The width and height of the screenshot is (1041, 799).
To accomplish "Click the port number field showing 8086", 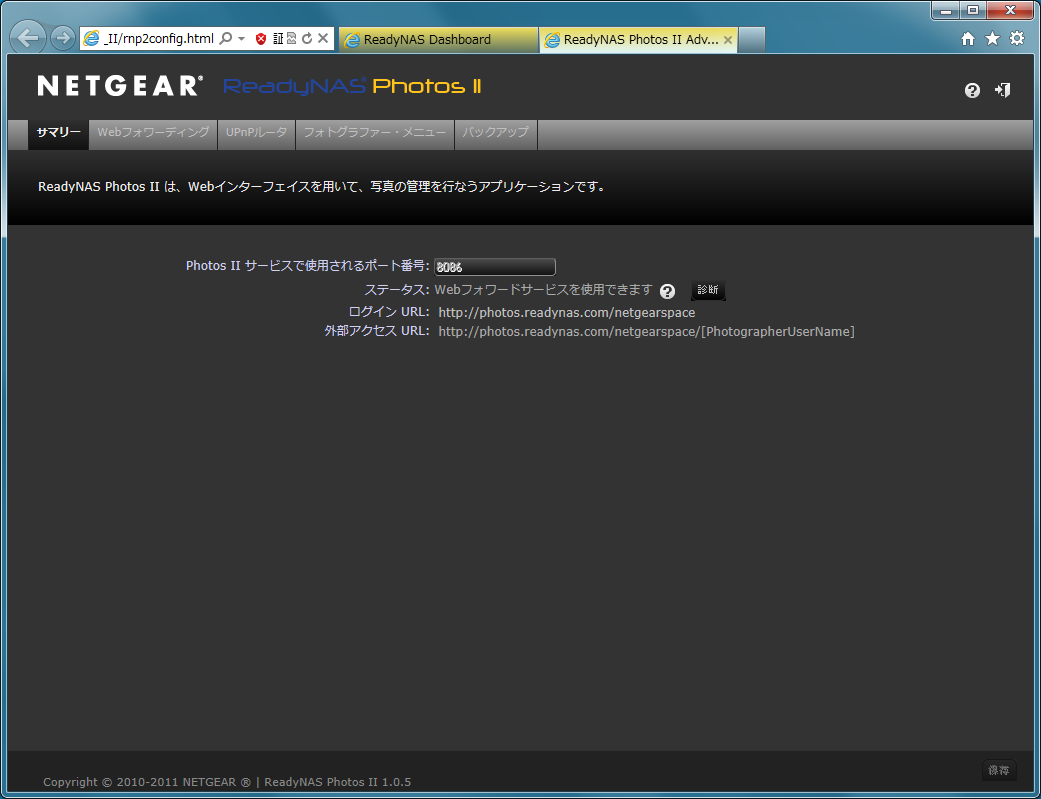I will click(495, 267).
